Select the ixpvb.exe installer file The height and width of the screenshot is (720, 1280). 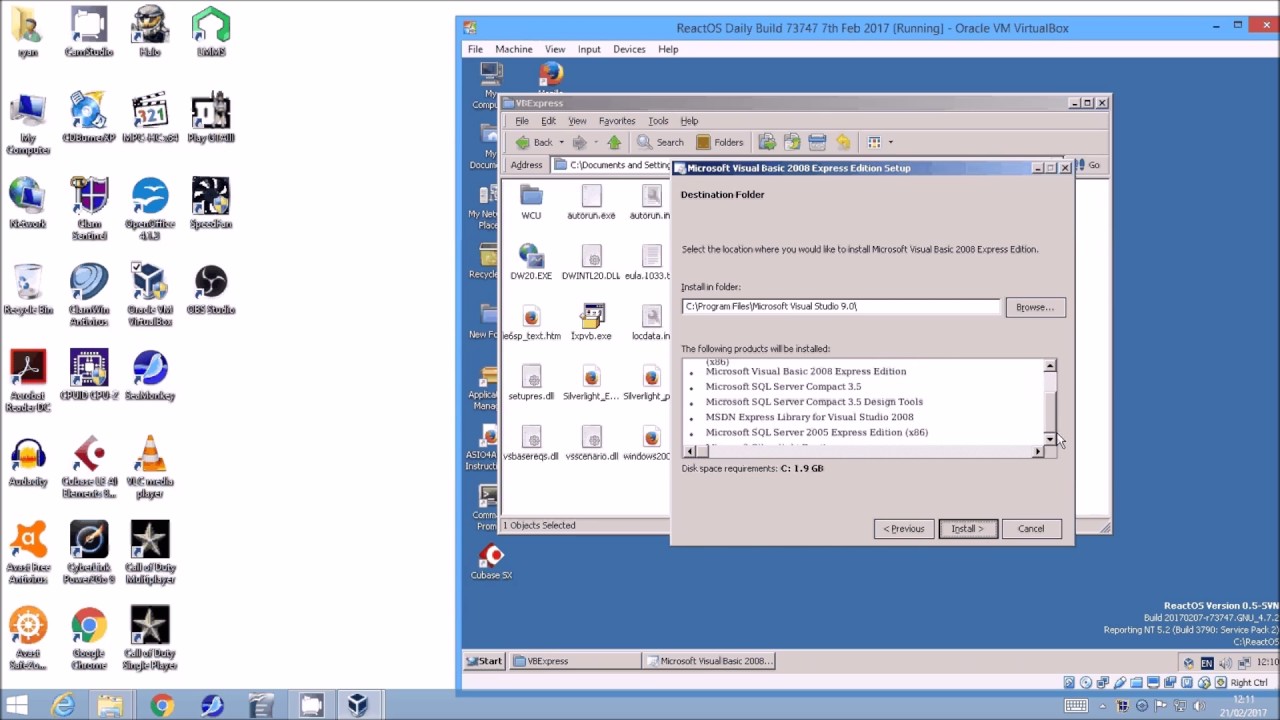point(591,323)
